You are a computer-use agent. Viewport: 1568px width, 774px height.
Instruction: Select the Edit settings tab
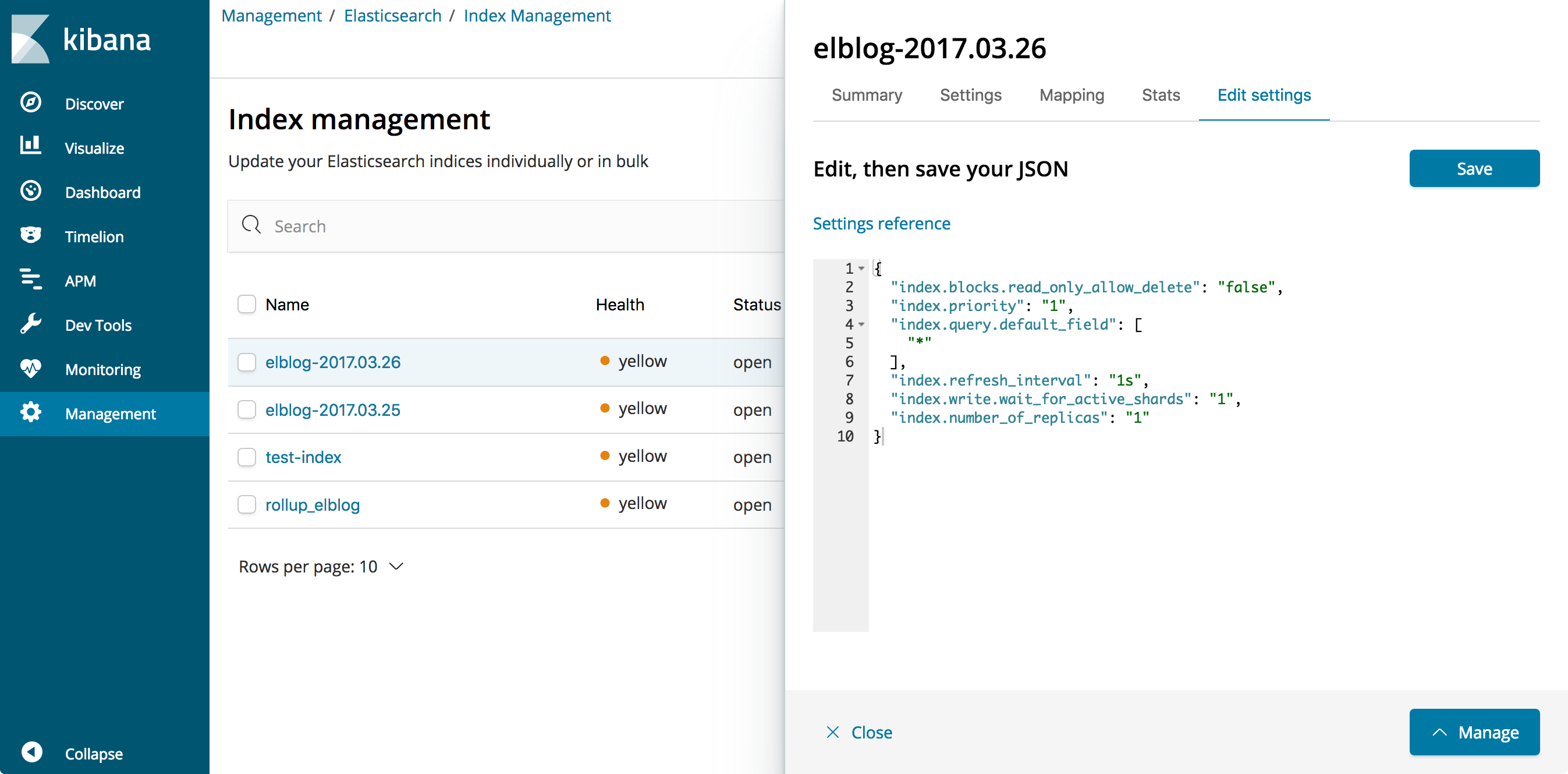click(1264, 95)
